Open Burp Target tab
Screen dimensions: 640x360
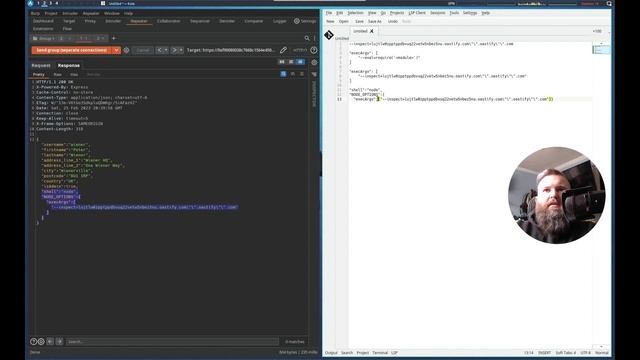tap(69, 21)
